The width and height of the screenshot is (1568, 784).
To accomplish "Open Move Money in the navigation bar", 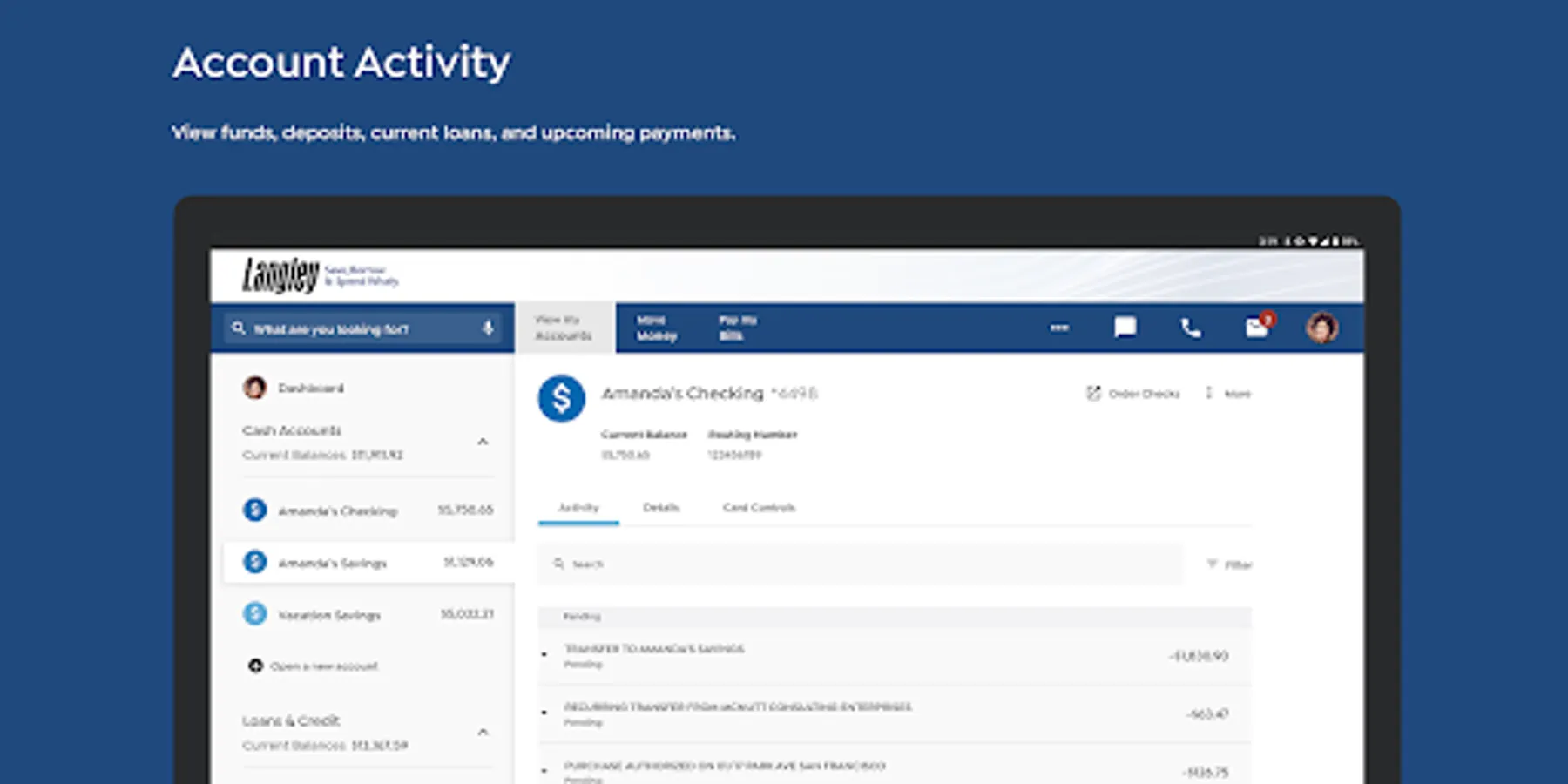I will tap(656, 328).
